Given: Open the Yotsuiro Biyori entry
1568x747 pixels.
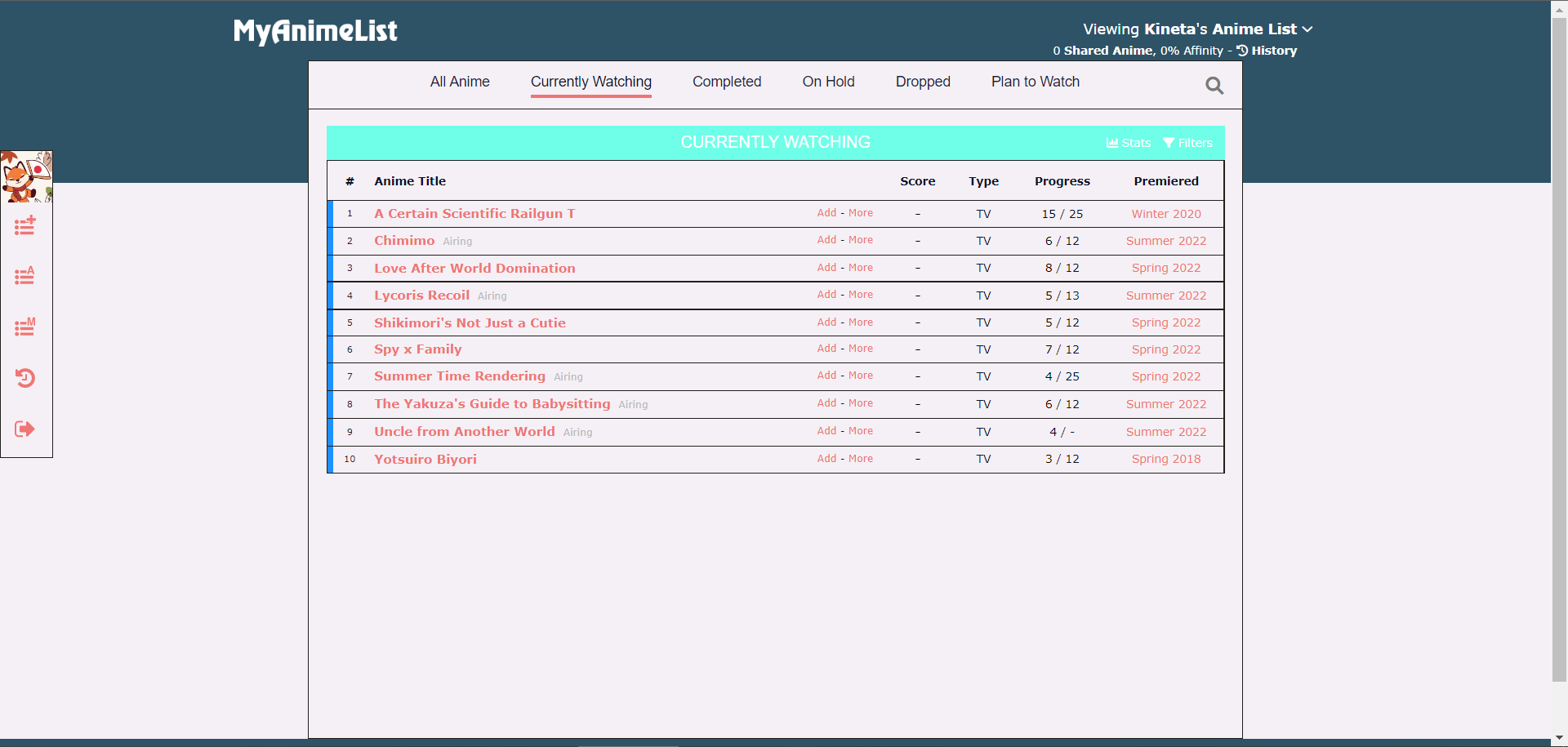Looking at the screenshot, I should pos(425,459).
